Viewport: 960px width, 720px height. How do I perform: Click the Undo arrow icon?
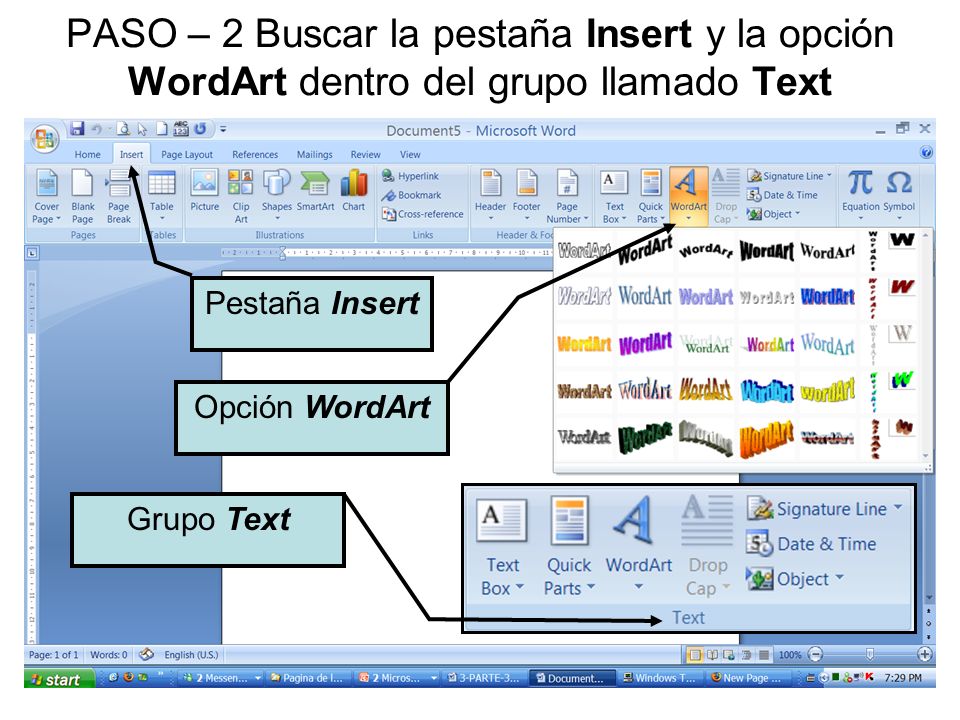click(x=97, y=129)
